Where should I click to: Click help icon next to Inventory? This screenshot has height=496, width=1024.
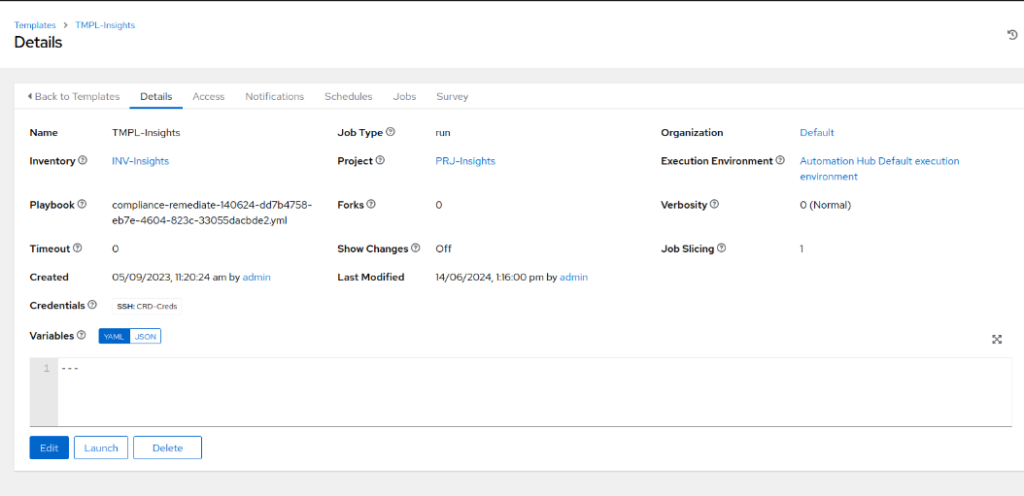click(83, 160)
